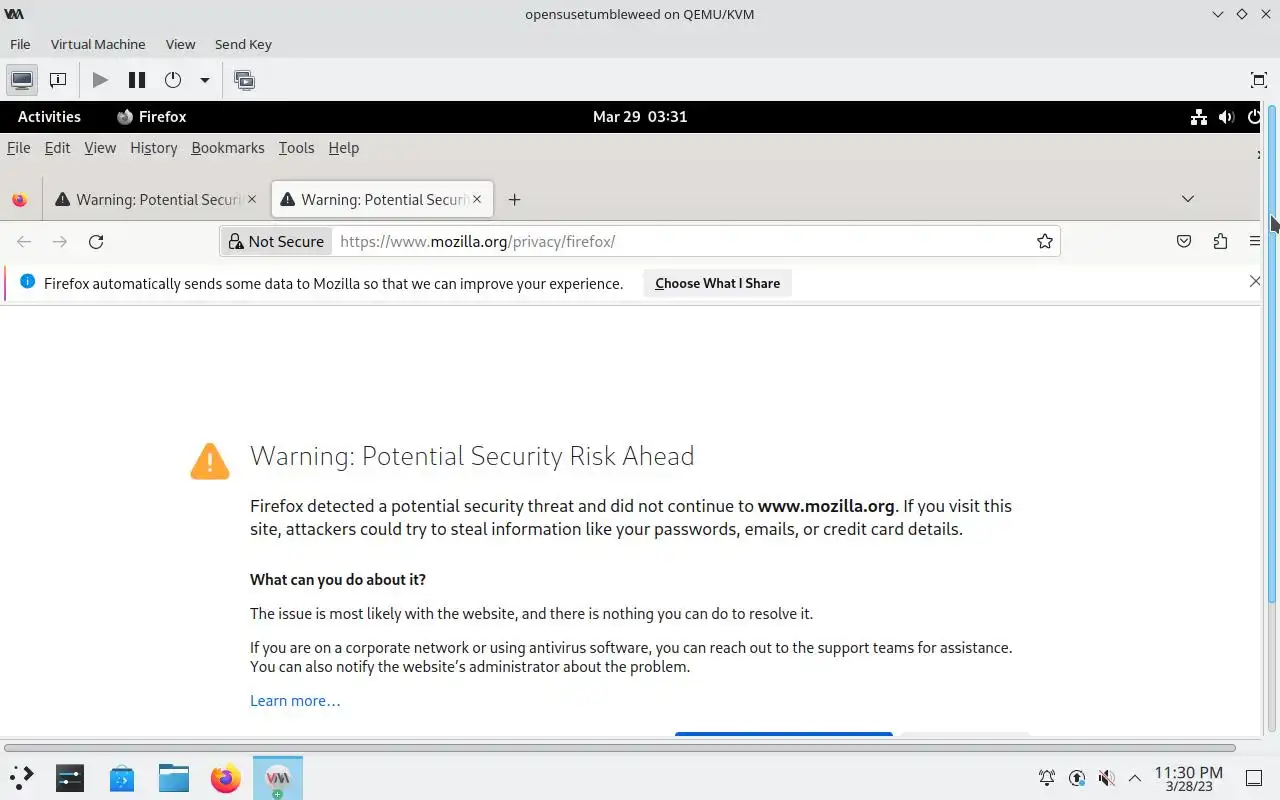This screenshot has width=1280, height=800.
Task: Open the Firefox View menu
Action: tap(100, 147)
